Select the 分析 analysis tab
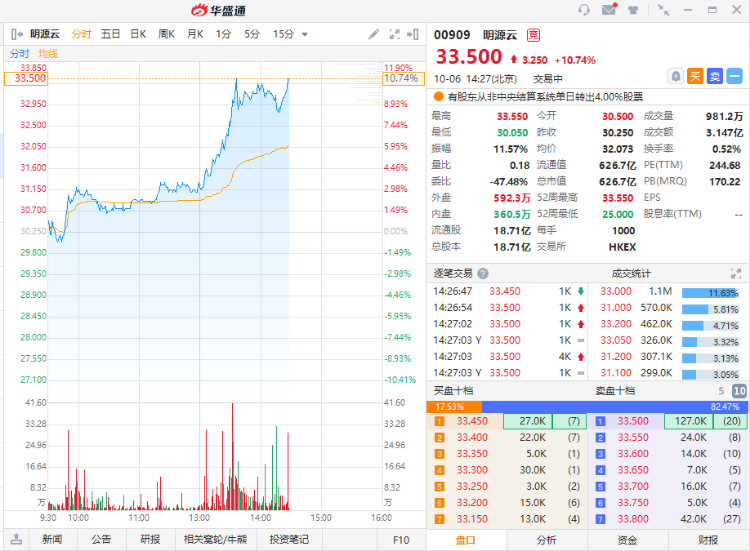Image resolution: width=750 pixels, height=551 pixels. coord(546,540)
